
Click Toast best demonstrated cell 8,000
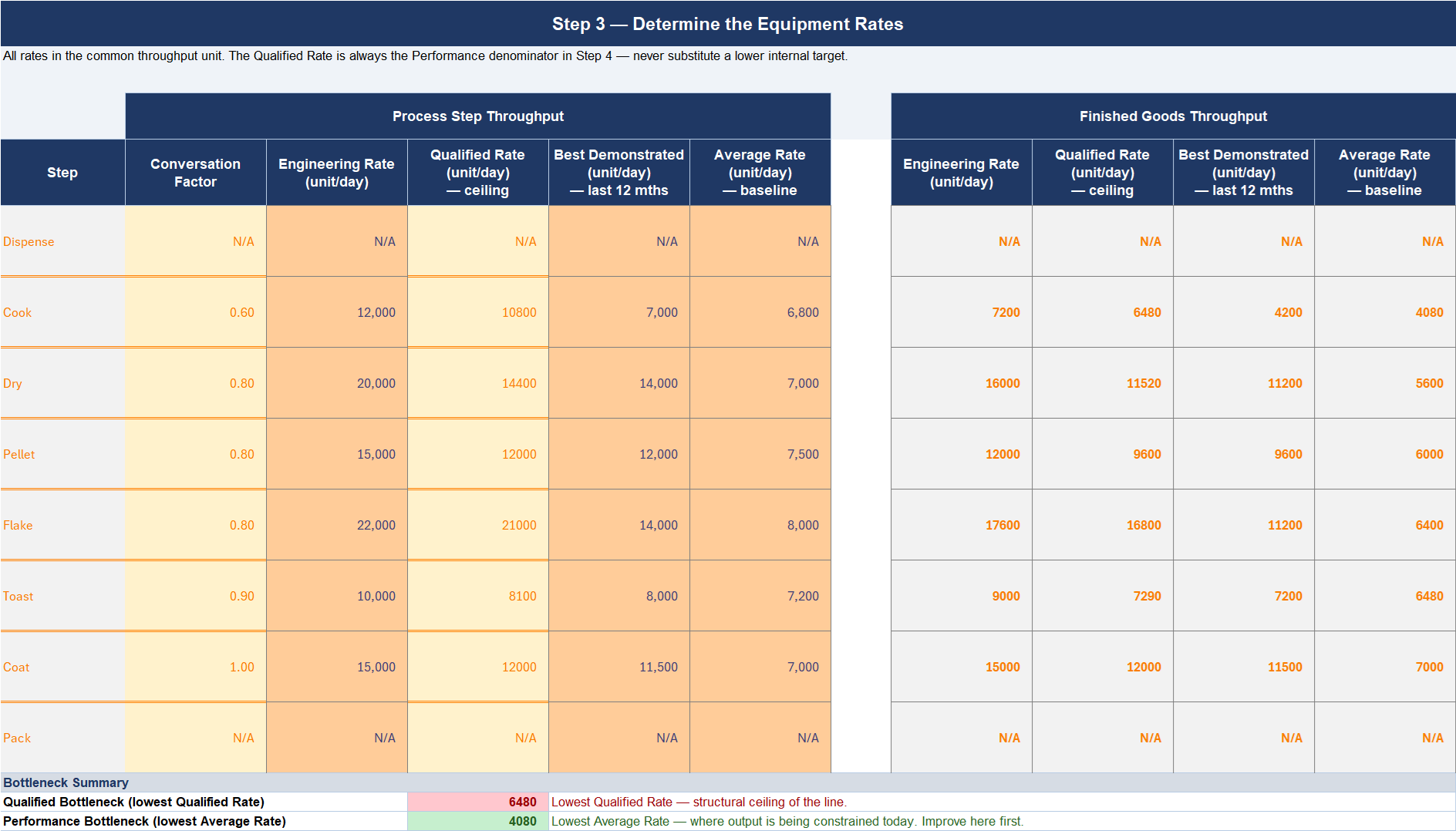[x=619, y=596]
